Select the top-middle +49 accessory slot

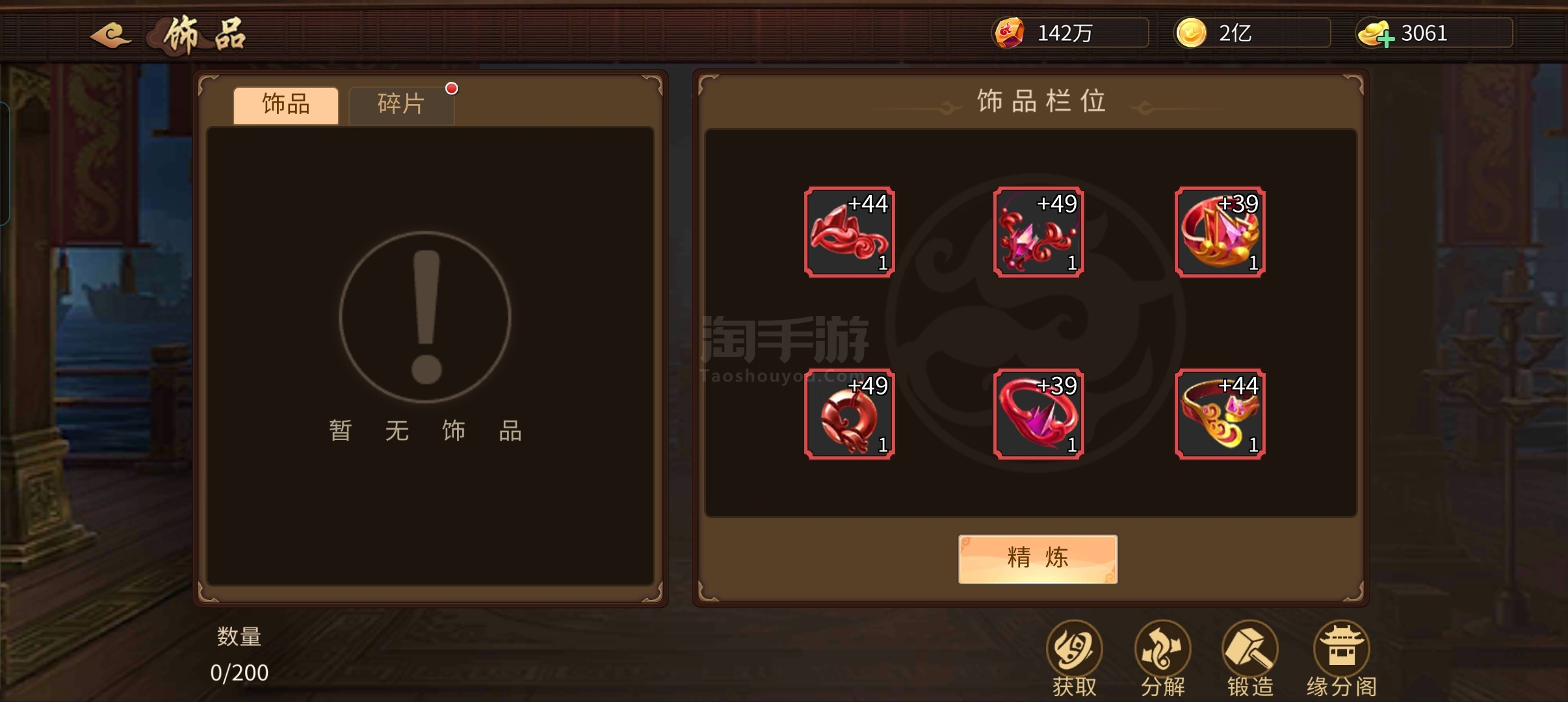click(1038, 232)
